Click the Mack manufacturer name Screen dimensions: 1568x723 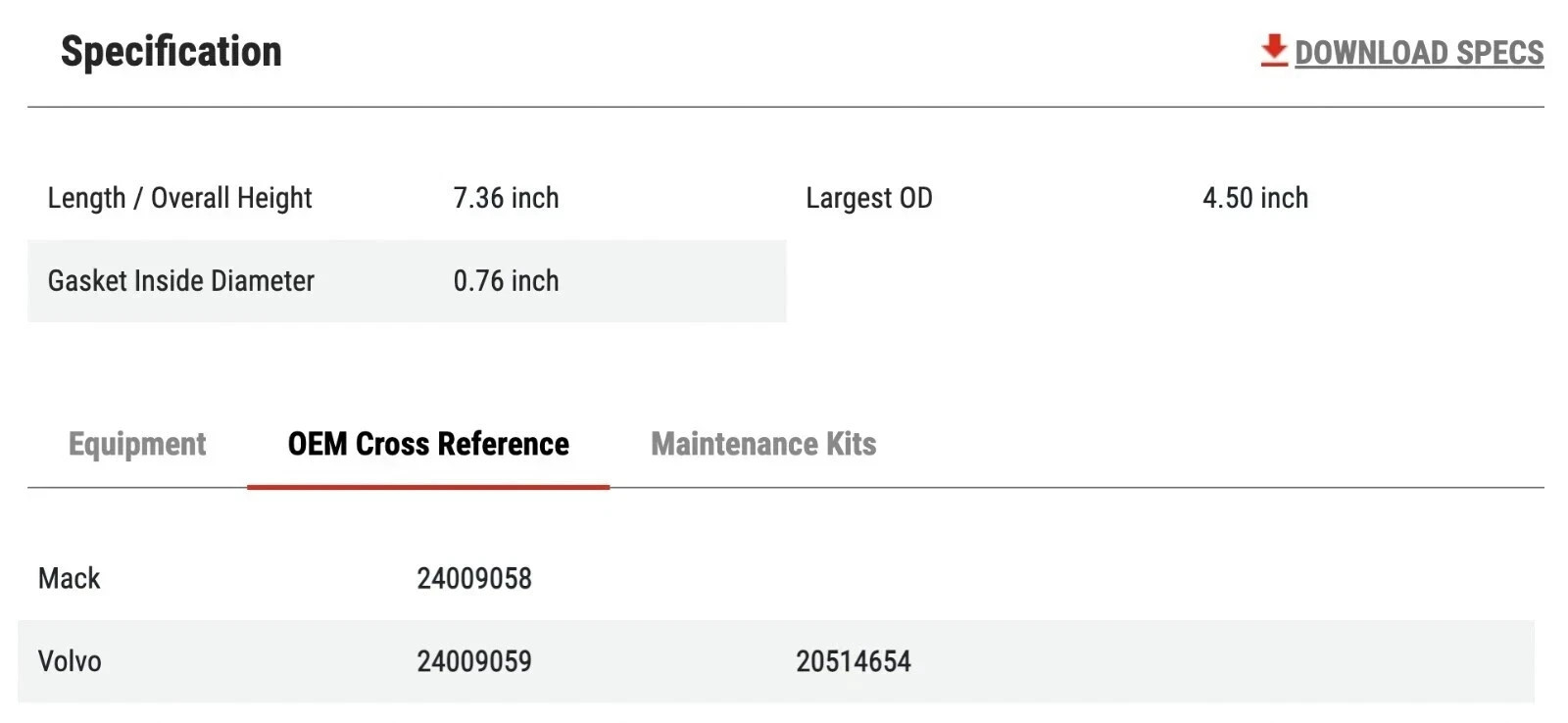70,578
